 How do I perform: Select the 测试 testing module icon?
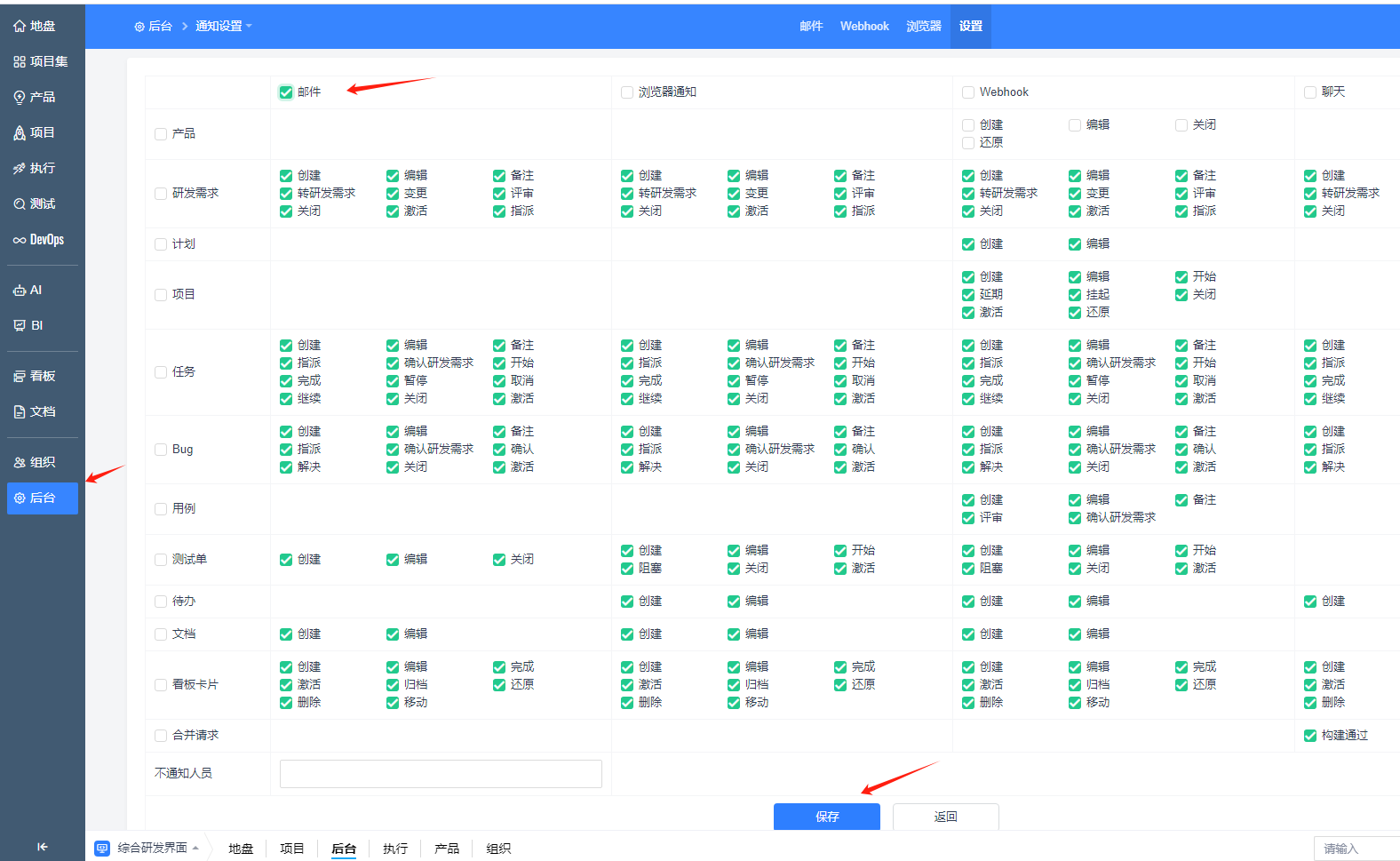pos(20,204)
